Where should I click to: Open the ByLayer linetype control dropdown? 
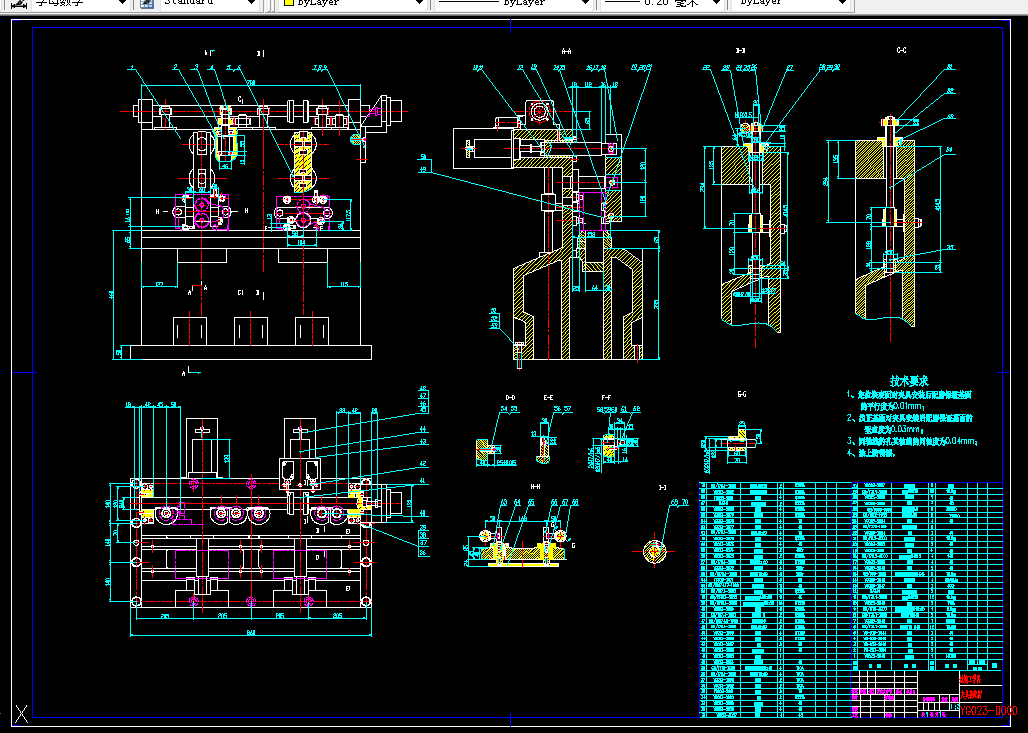(513, 3)
